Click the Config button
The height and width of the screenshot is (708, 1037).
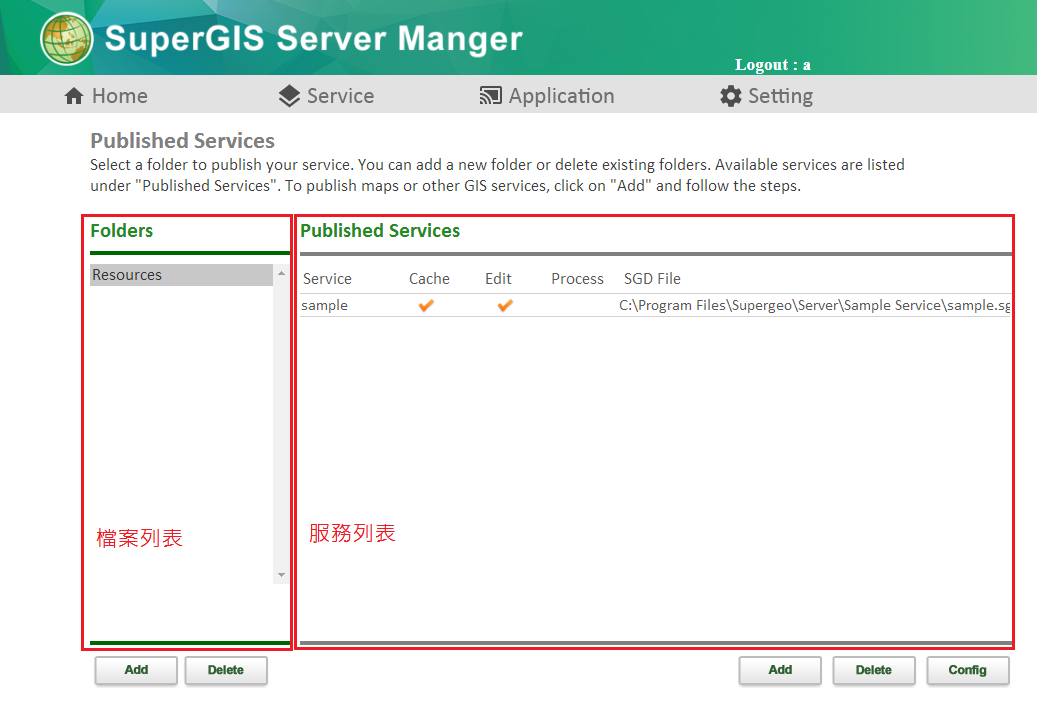[x=968, y=670]
